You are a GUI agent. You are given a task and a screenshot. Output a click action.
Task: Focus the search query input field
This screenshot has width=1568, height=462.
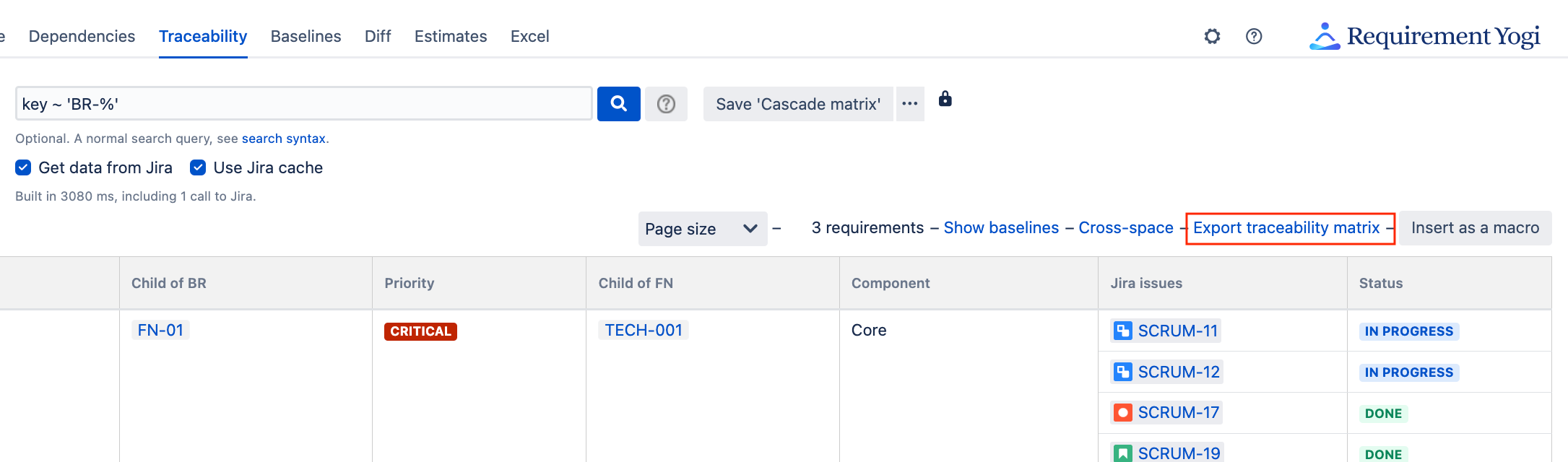coord(304,104)
